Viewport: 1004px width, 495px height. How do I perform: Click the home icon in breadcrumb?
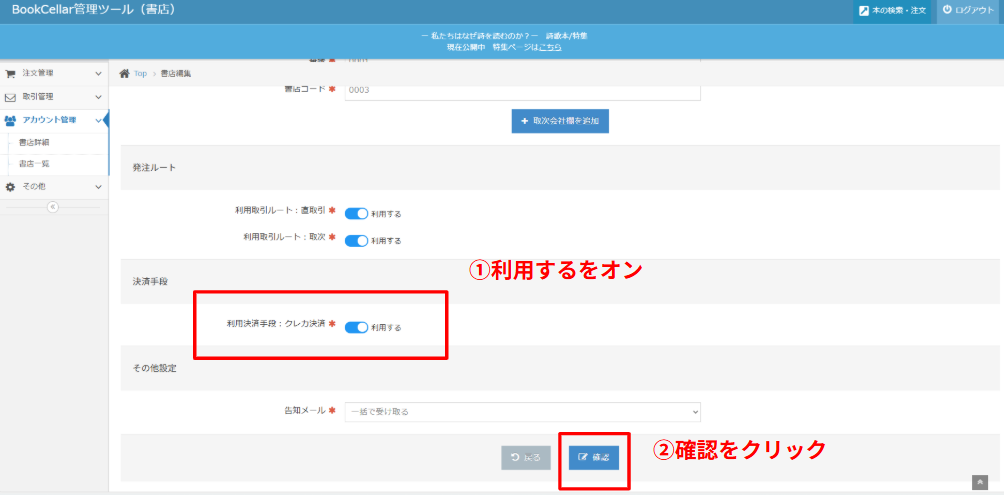pos(125,74)
